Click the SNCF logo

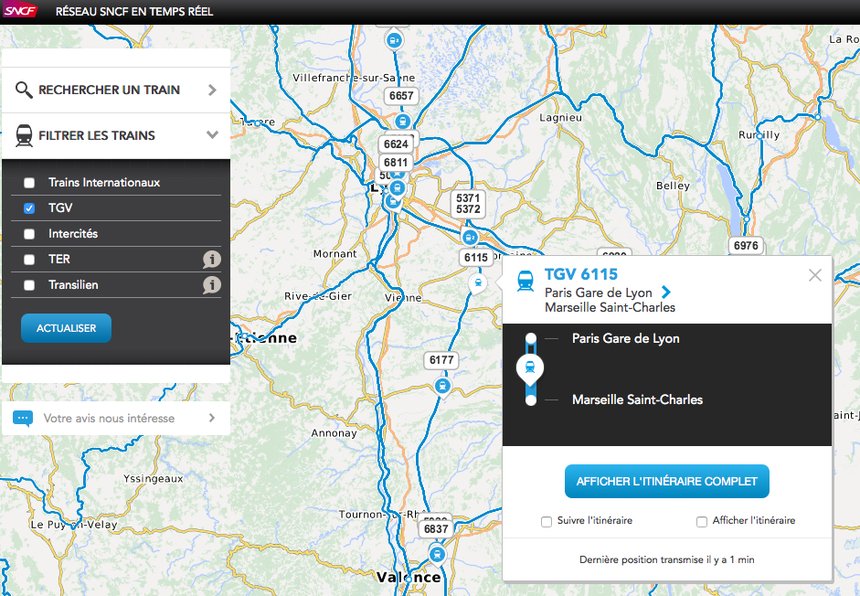coord(20,10)
